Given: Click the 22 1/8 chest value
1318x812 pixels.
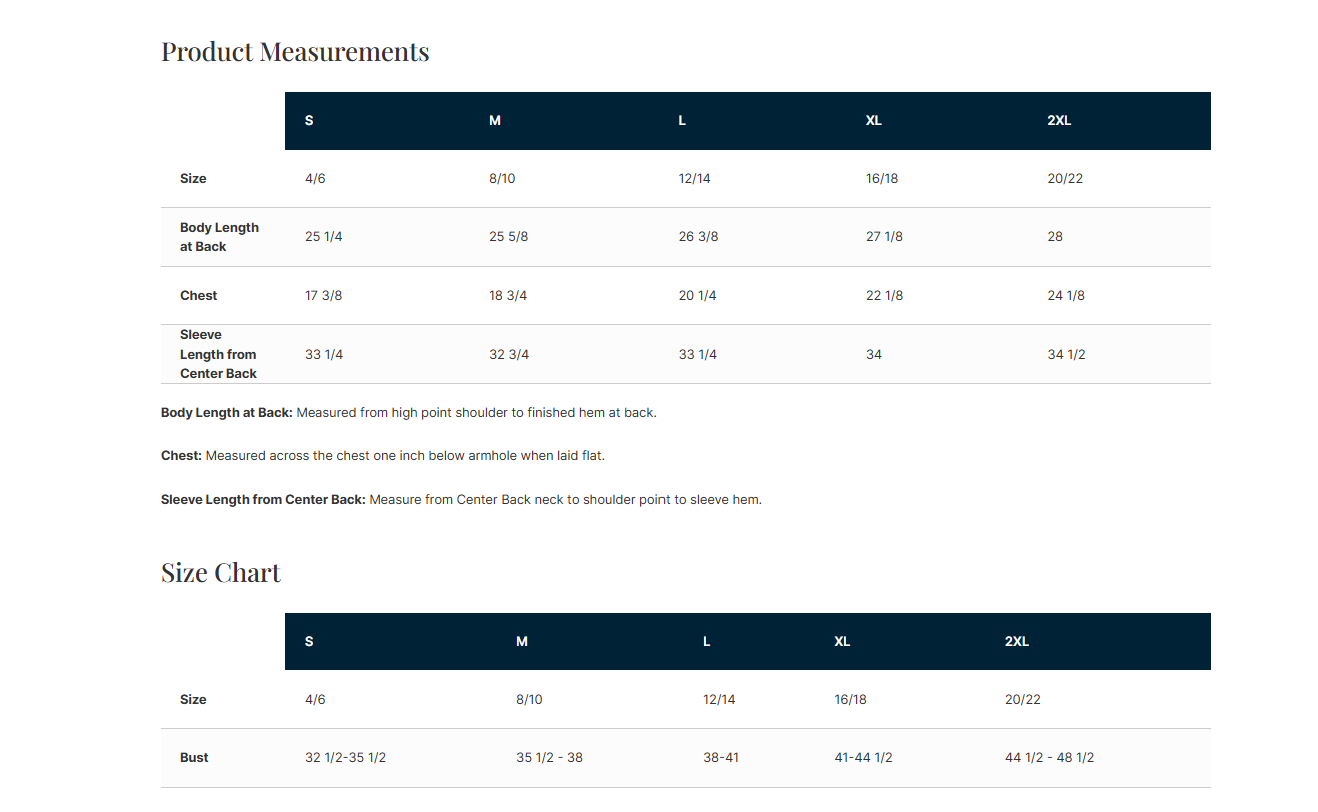Looking at the screenshot, I should (x=884, y=296).
